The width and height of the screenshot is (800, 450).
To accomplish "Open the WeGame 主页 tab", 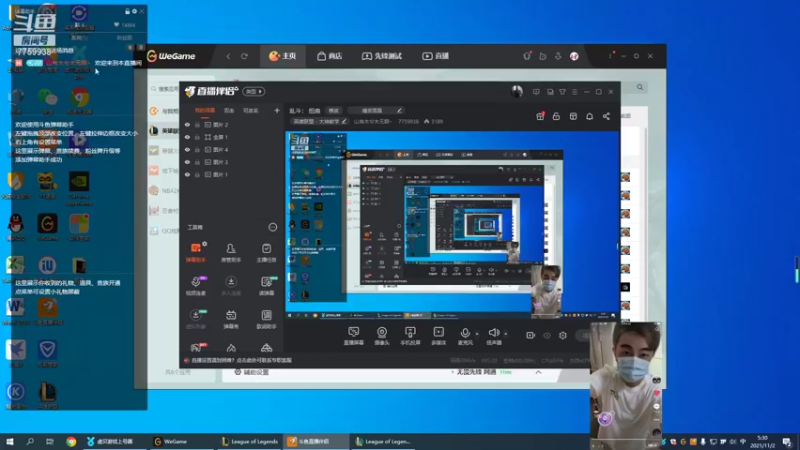I will pos(283,56).
